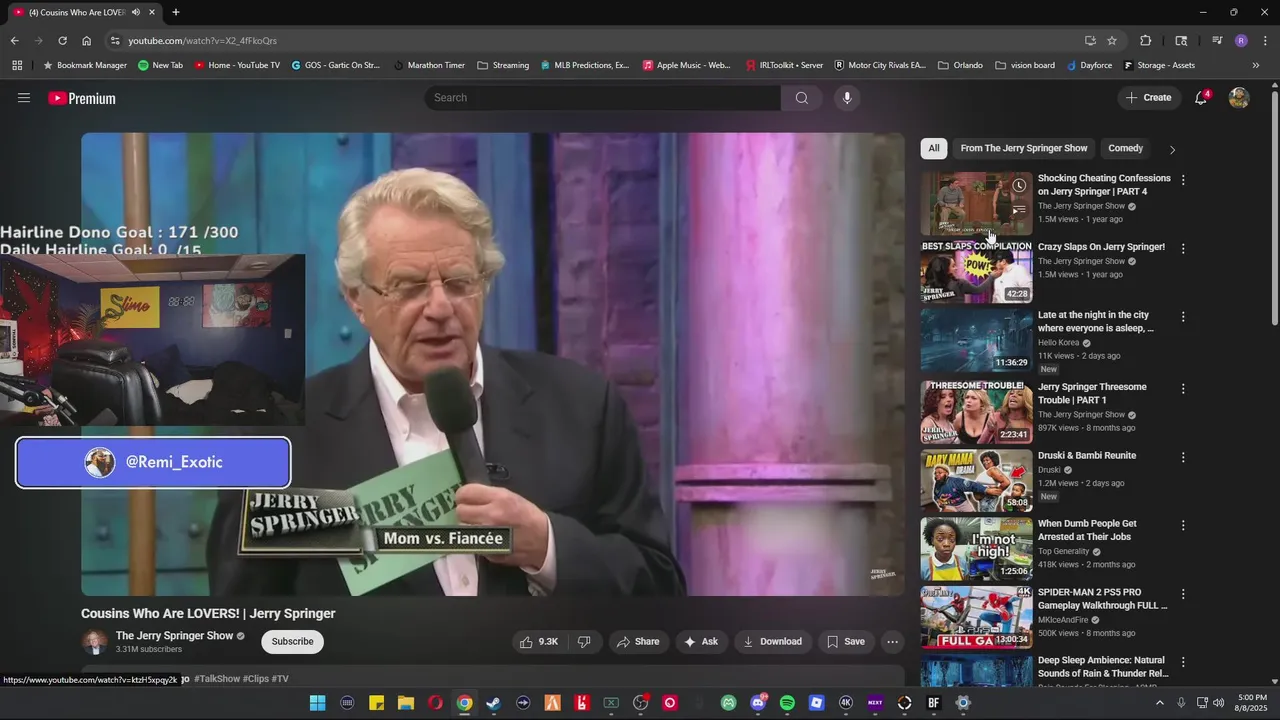Add Shocking Cheating Confessions to Watch Later
Viewport: 1280px width, 720px height.
coord(1018,185)
